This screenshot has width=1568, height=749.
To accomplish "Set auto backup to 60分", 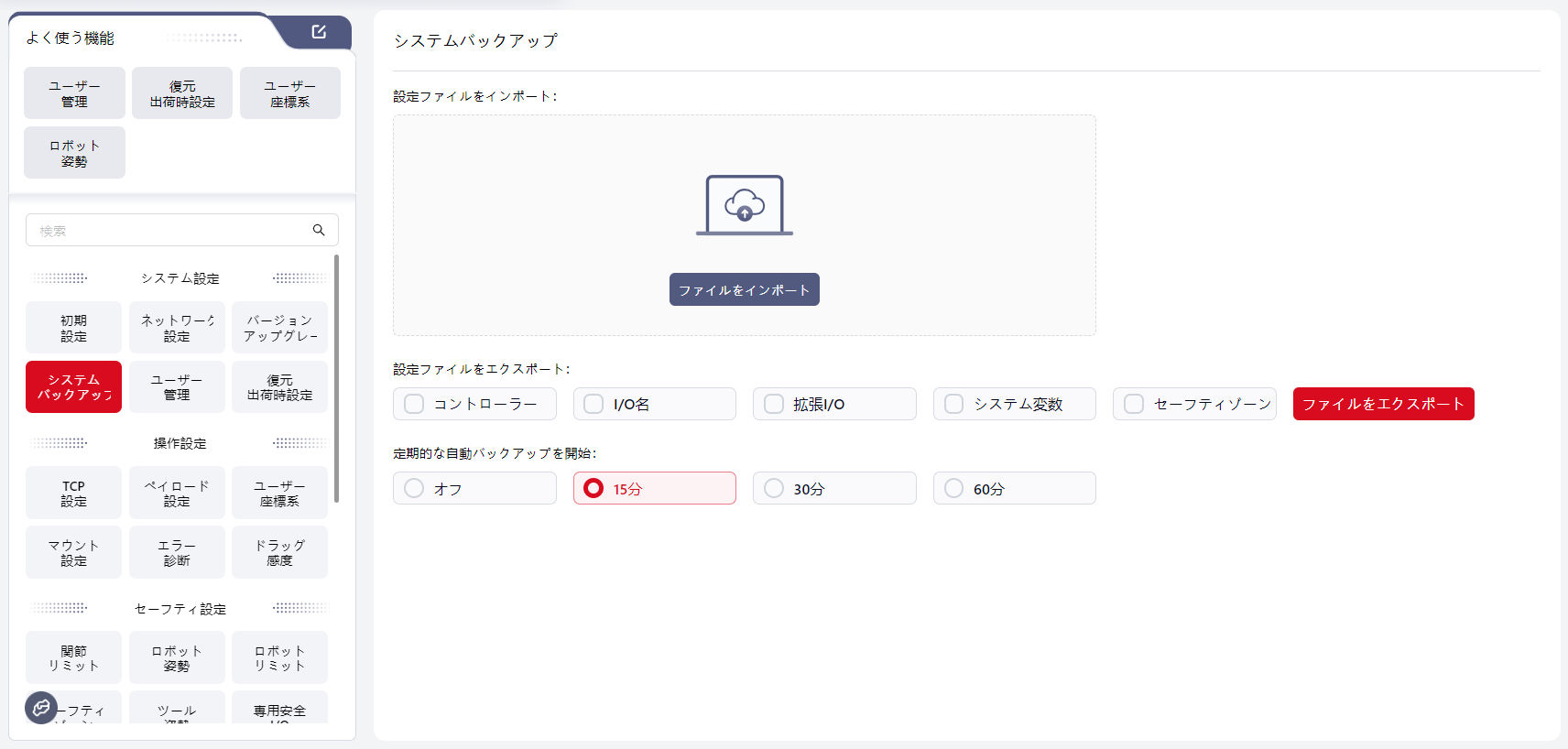I will [x=954, y=488].
